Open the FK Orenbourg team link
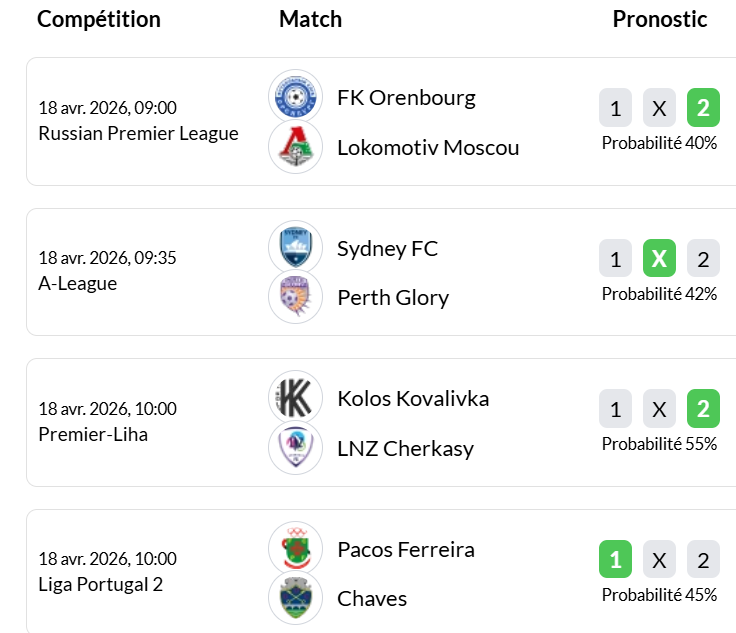This screenshot has width=736, height=633. [x=406, y=97]
